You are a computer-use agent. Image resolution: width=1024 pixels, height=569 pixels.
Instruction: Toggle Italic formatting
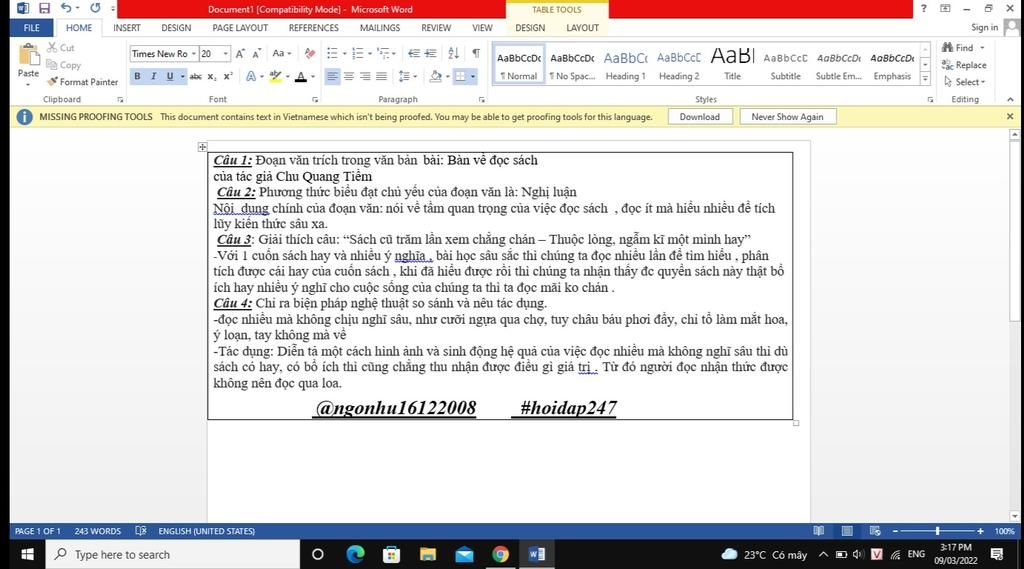point(153,77)
